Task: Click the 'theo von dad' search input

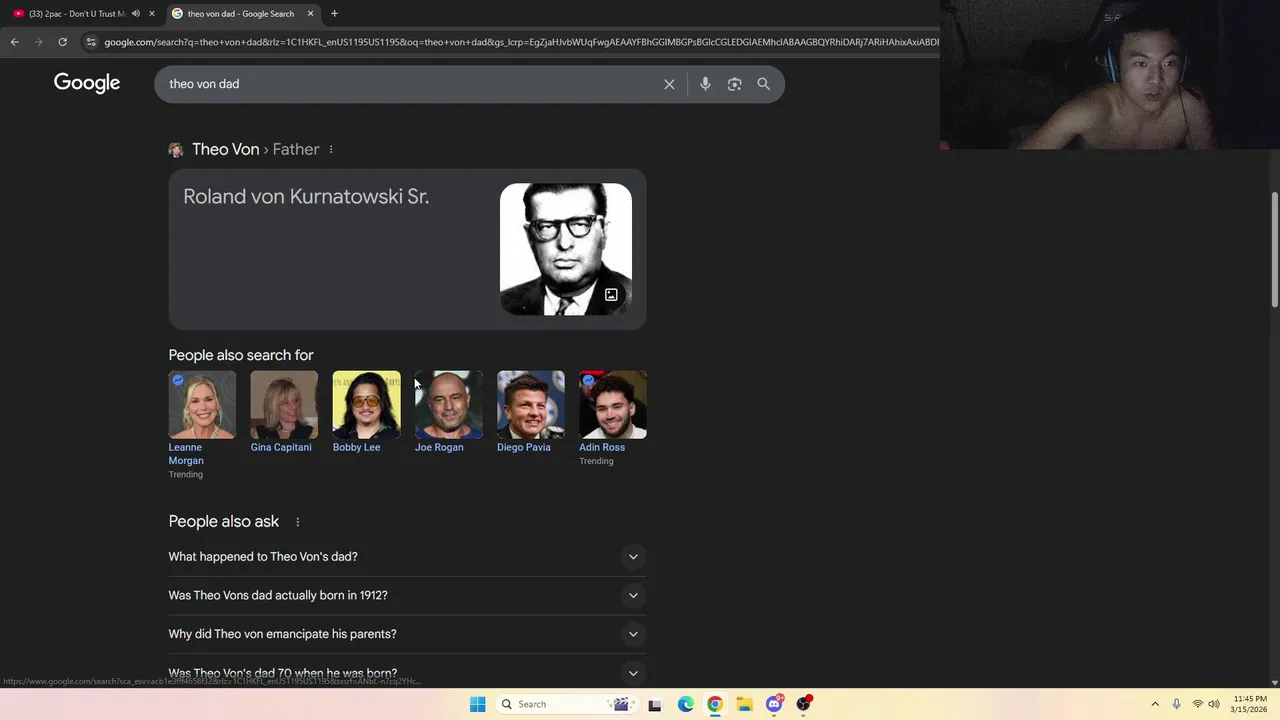Action: point(410,84)
